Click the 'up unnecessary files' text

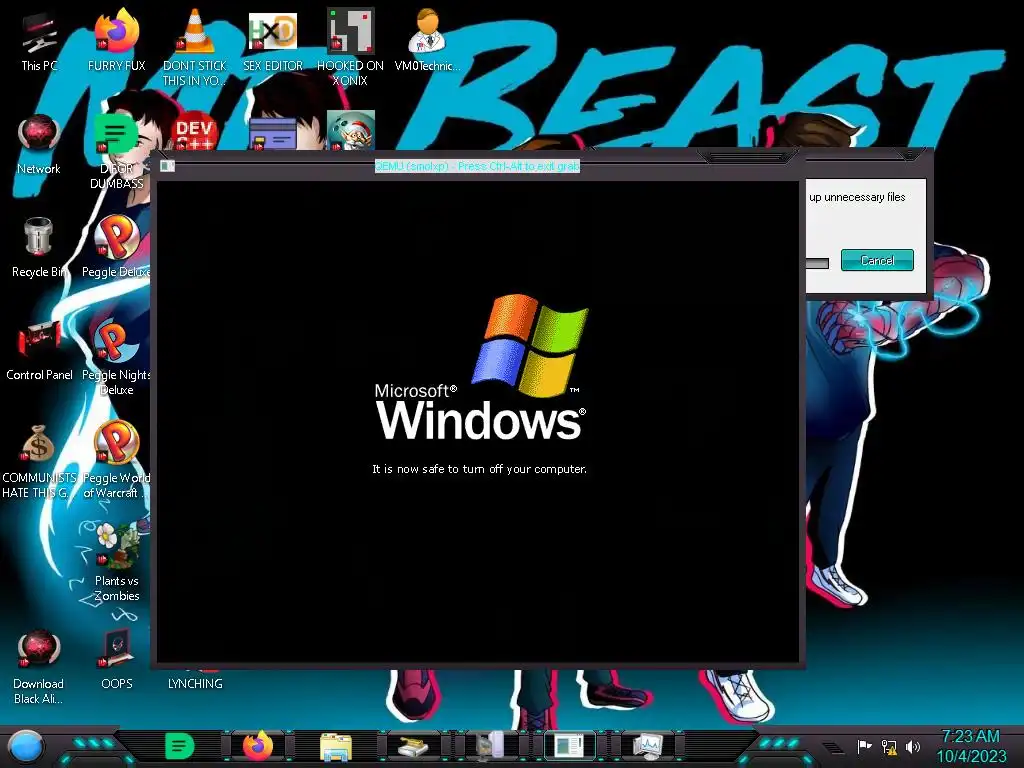(857, 197)
